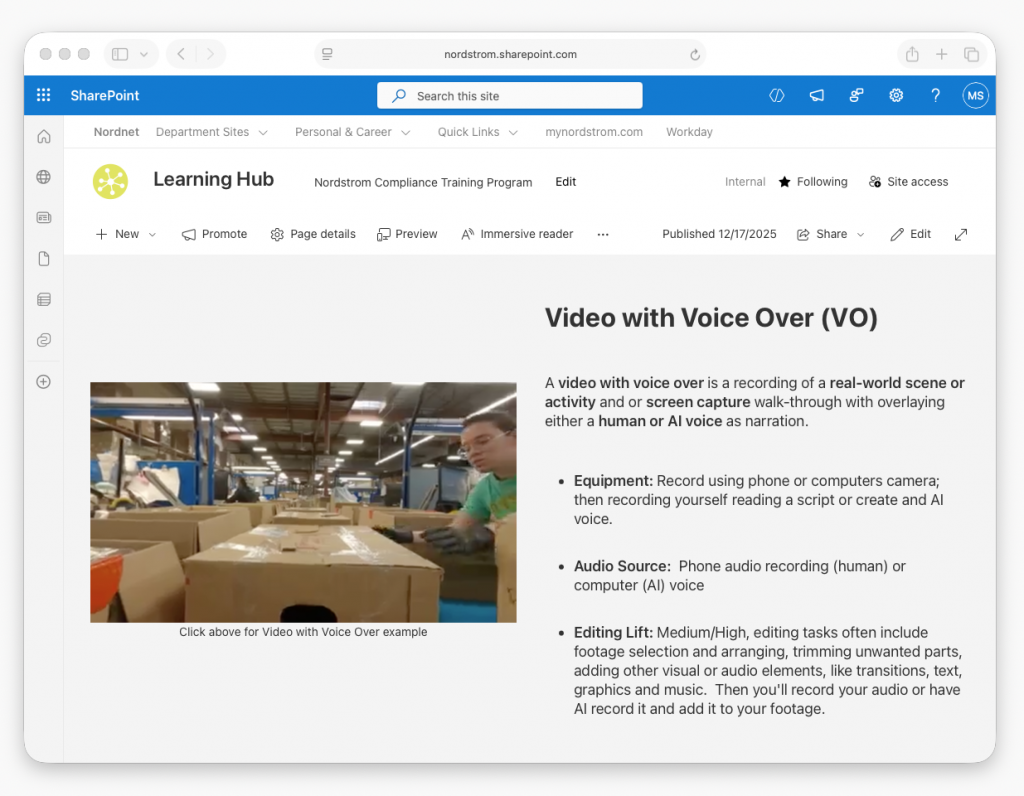Open the SharePoint app launcher grid
This screenshot has width=1024, height=796.
point(43,96)
